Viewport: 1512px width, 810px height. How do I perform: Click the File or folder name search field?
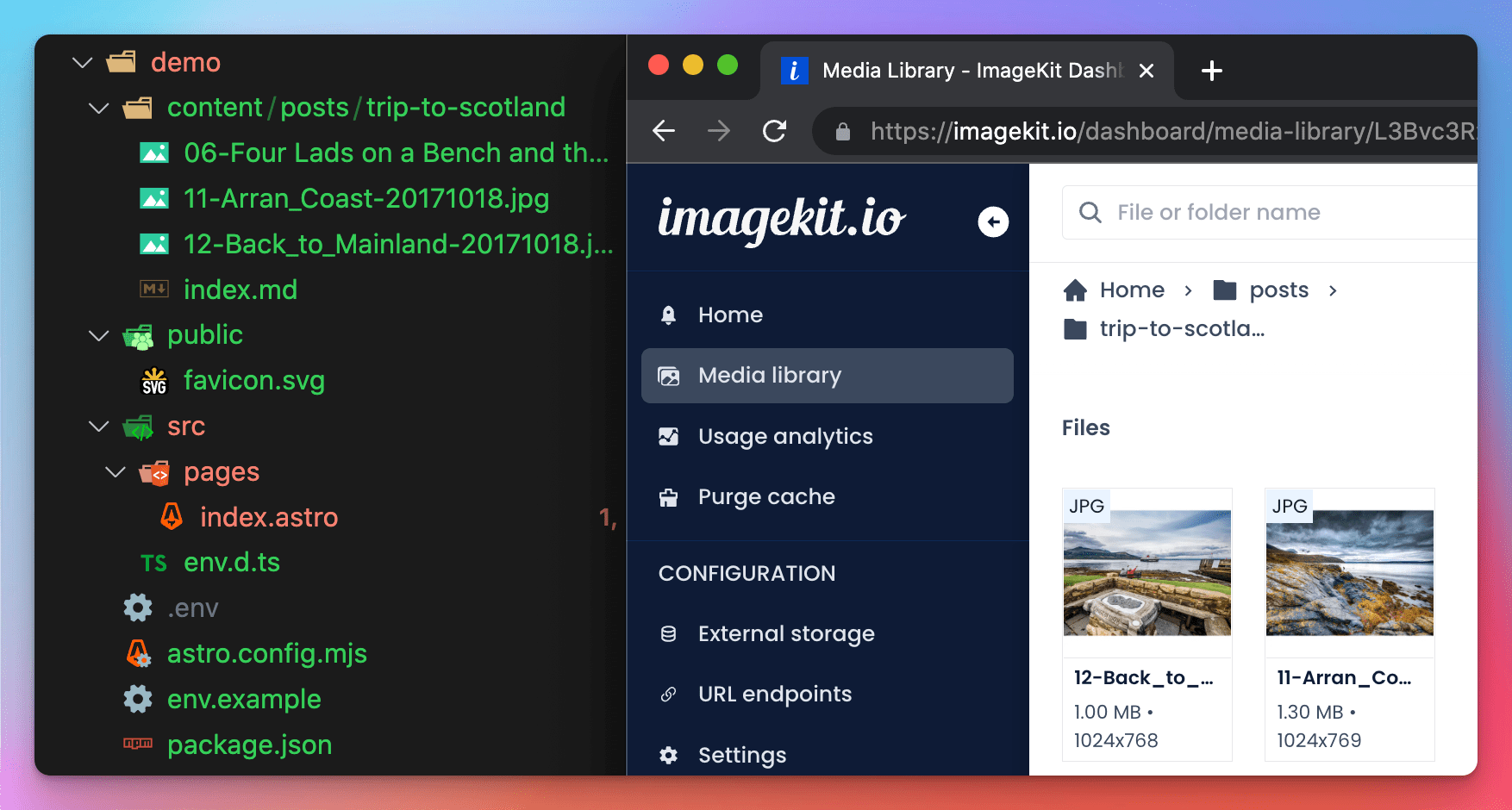coord(1270,212)
